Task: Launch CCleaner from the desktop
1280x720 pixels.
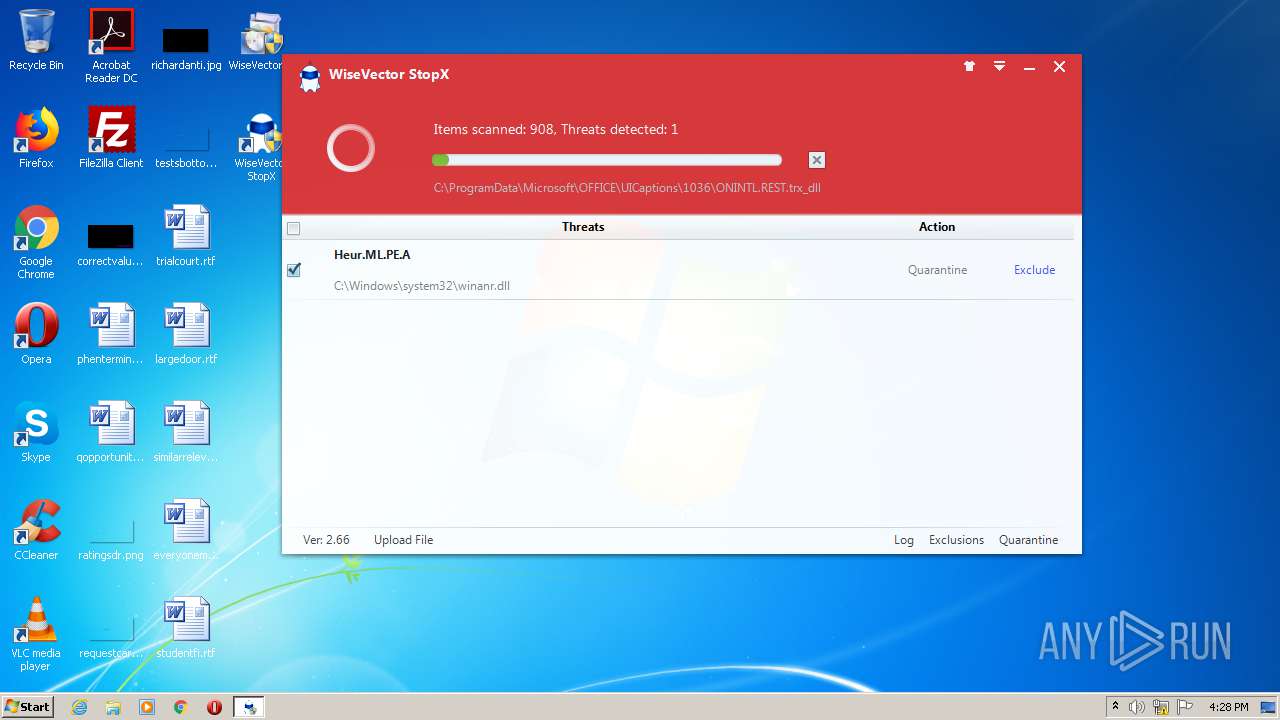Action: [36, 530]
